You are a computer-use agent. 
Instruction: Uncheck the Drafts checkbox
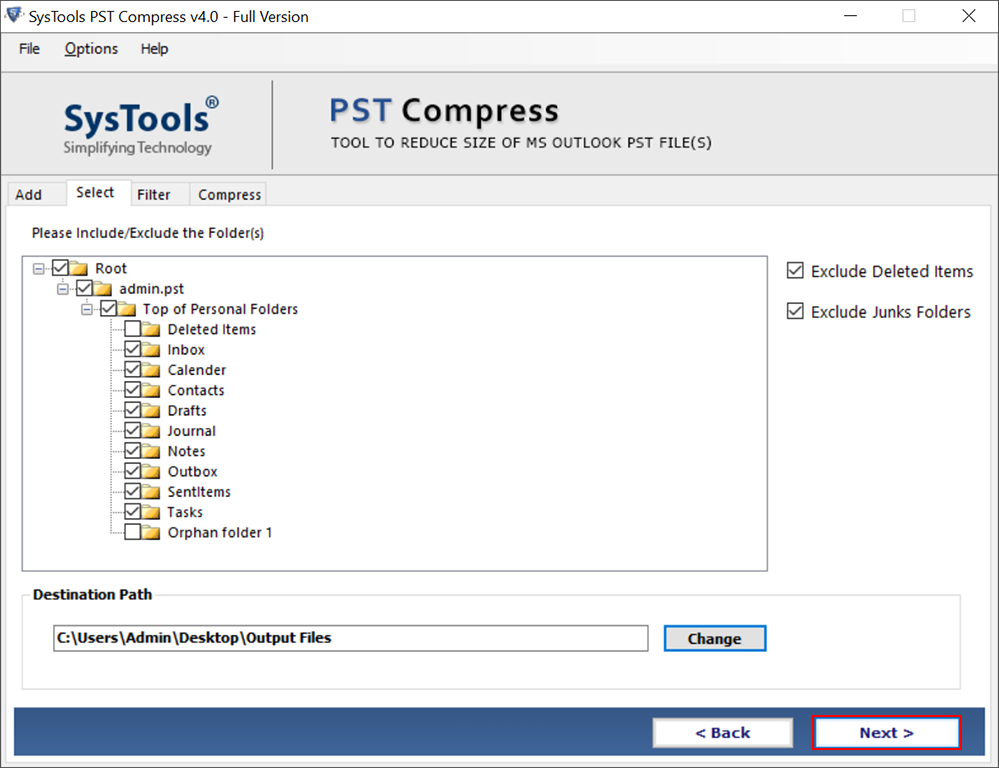click(133, 410)
